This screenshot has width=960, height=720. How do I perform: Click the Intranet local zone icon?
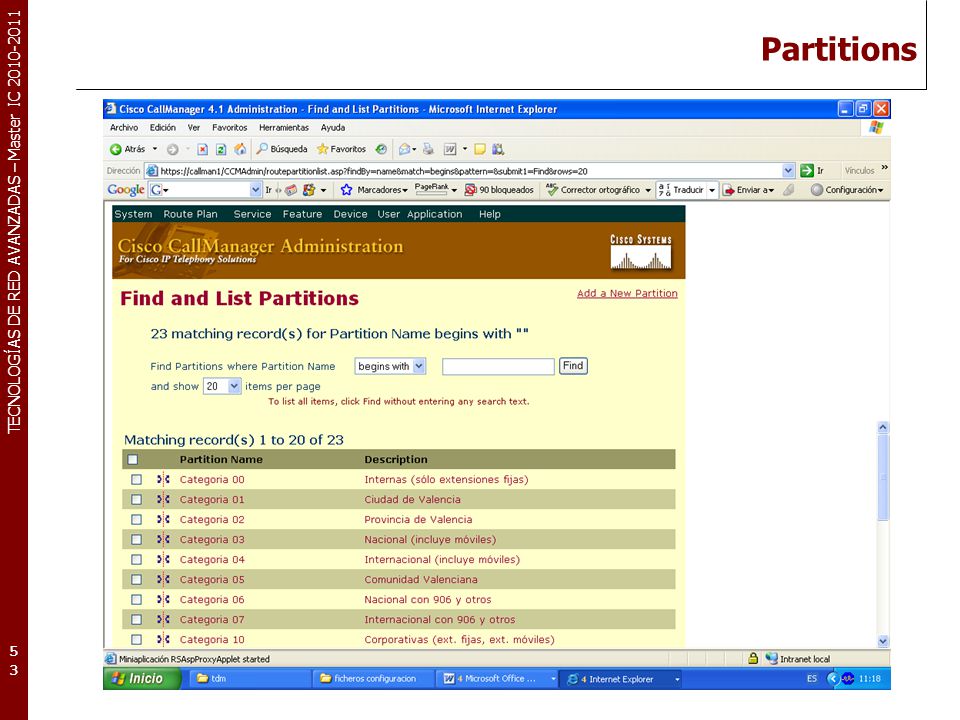click(x=771, y=659)
